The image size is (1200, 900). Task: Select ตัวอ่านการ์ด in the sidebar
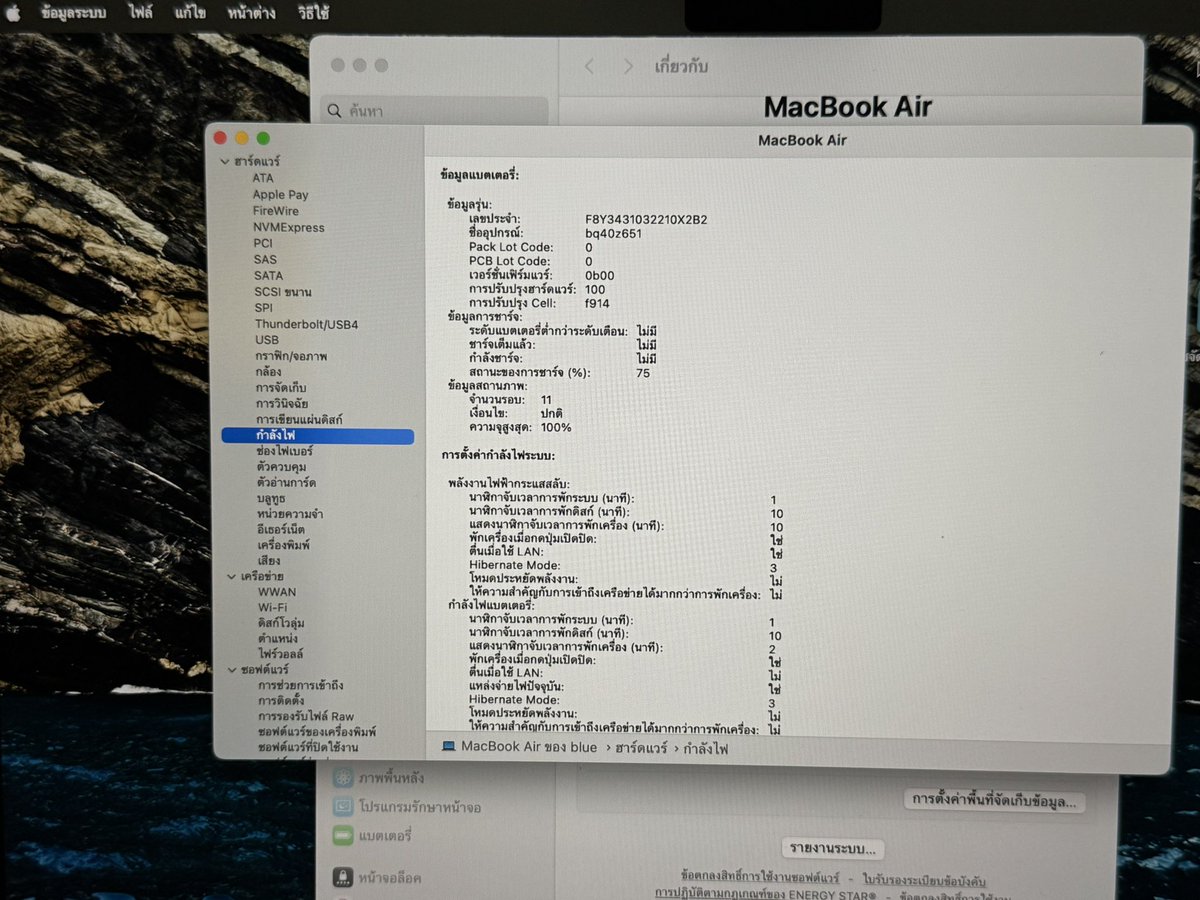(286, 483)
